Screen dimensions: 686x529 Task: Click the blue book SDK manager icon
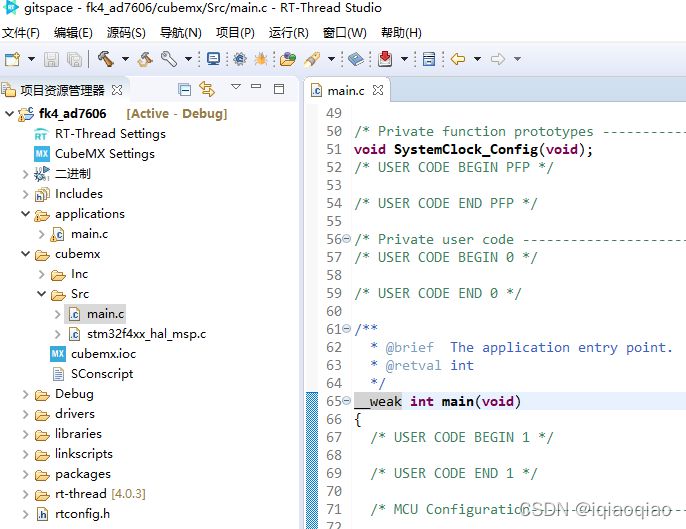click(356, 59)
